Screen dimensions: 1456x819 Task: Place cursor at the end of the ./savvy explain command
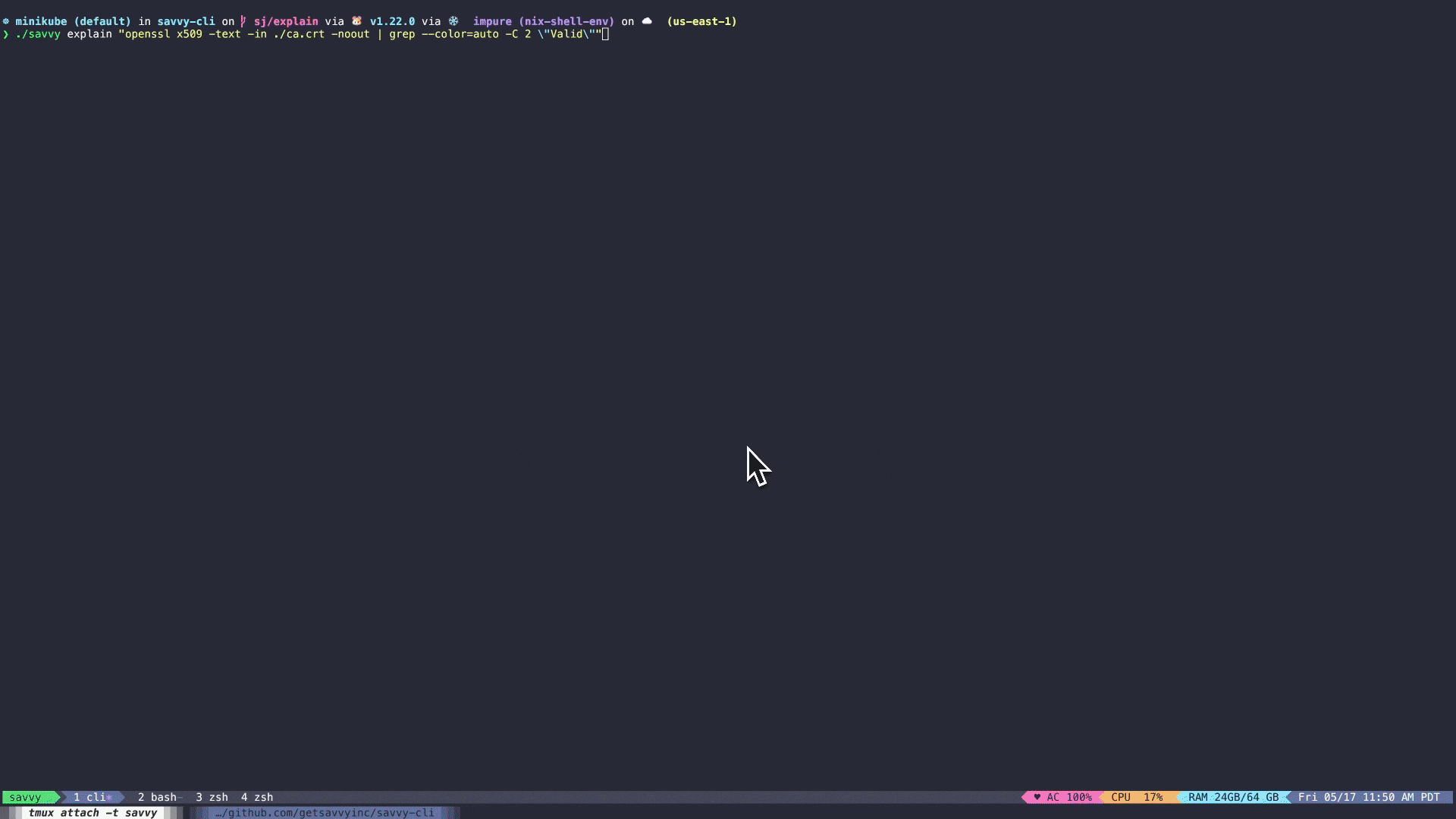604,34
